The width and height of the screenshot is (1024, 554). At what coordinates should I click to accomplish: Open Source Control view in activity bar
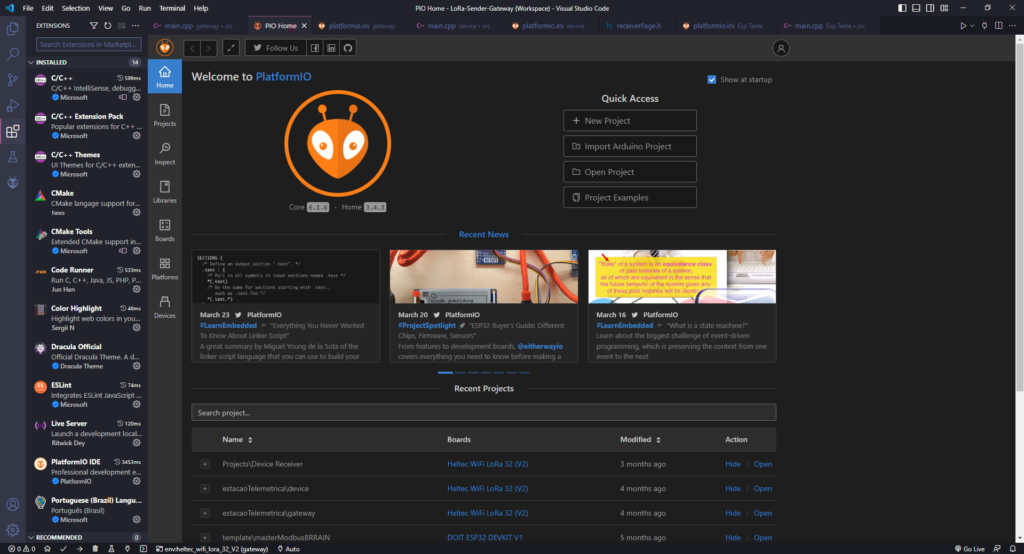[12, 80]
